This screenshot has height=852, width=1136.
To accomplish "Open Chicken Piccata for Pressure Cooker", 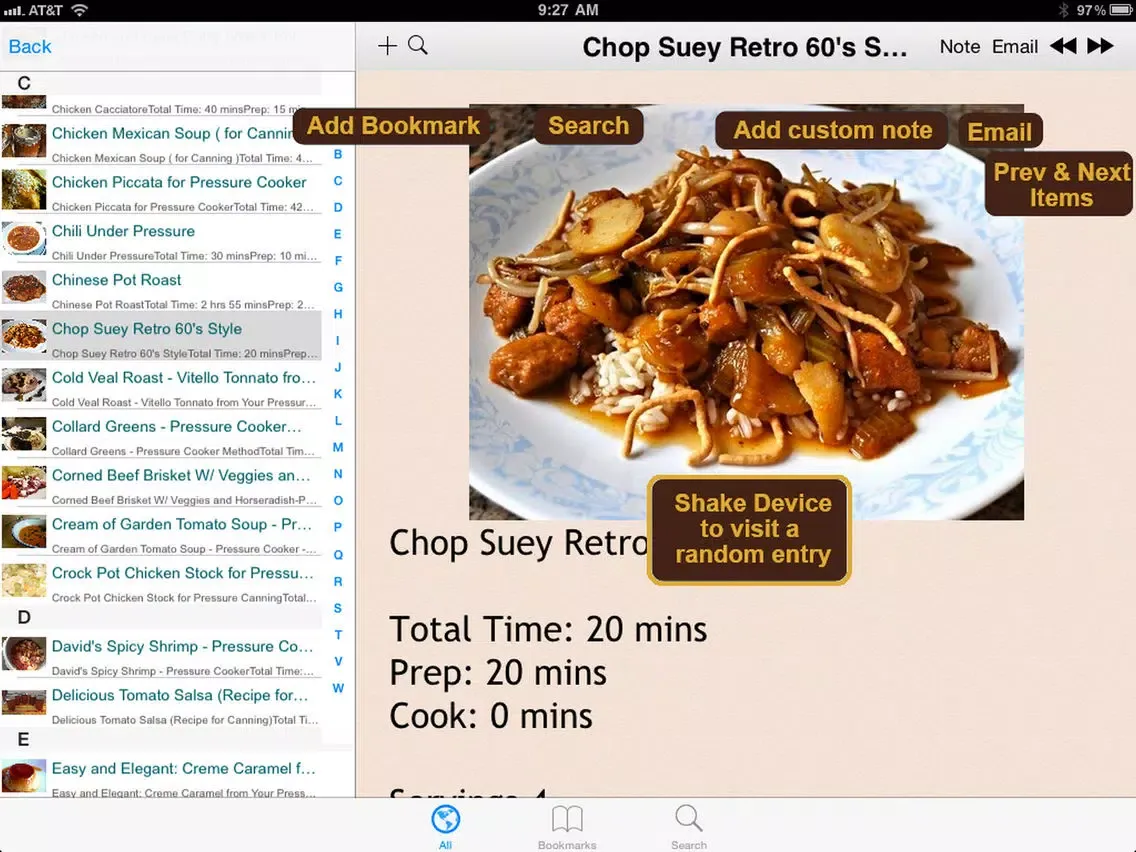I will (161, 191).
